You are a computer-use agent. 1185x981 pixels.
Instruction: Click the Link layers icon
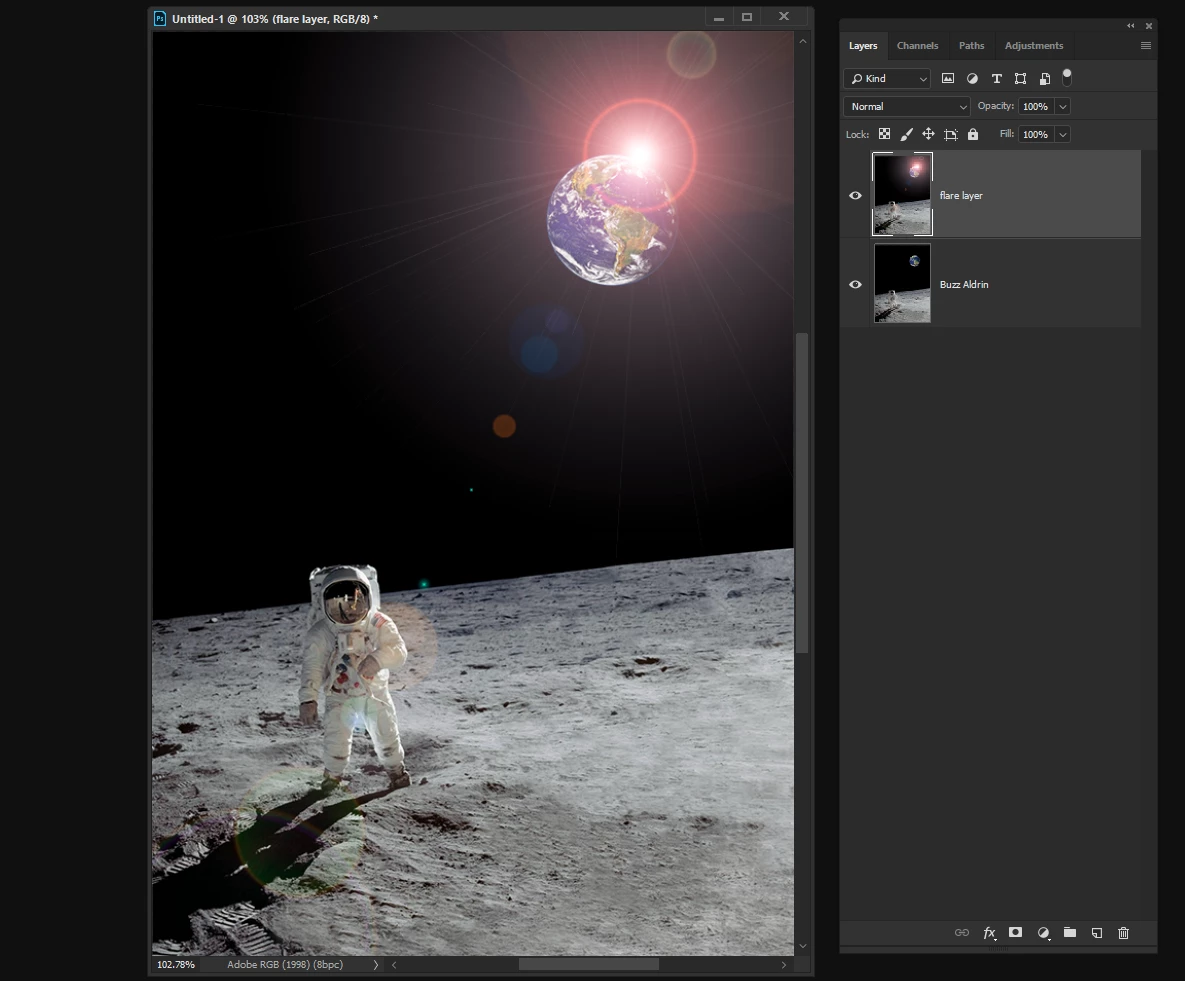coord(961,933)
